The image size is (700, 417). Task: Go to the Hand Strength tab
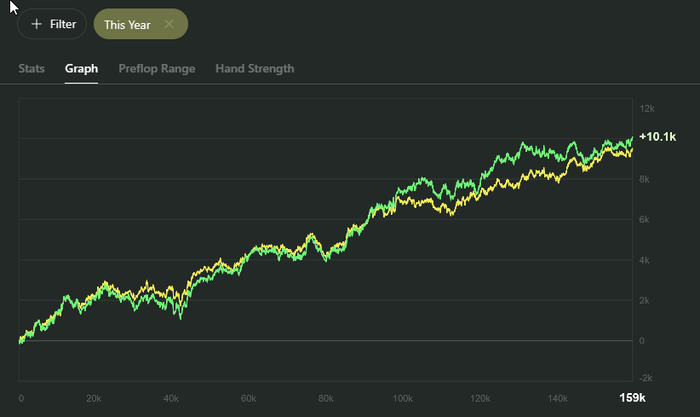pos(254,69)
